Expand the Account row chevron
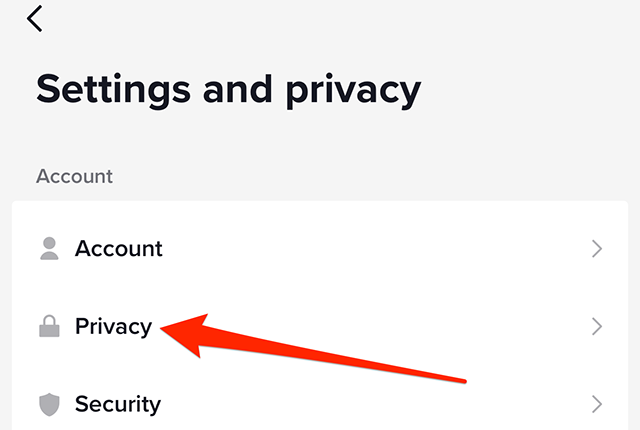This screenshot has width=640, height=430. tap(597, 249)
